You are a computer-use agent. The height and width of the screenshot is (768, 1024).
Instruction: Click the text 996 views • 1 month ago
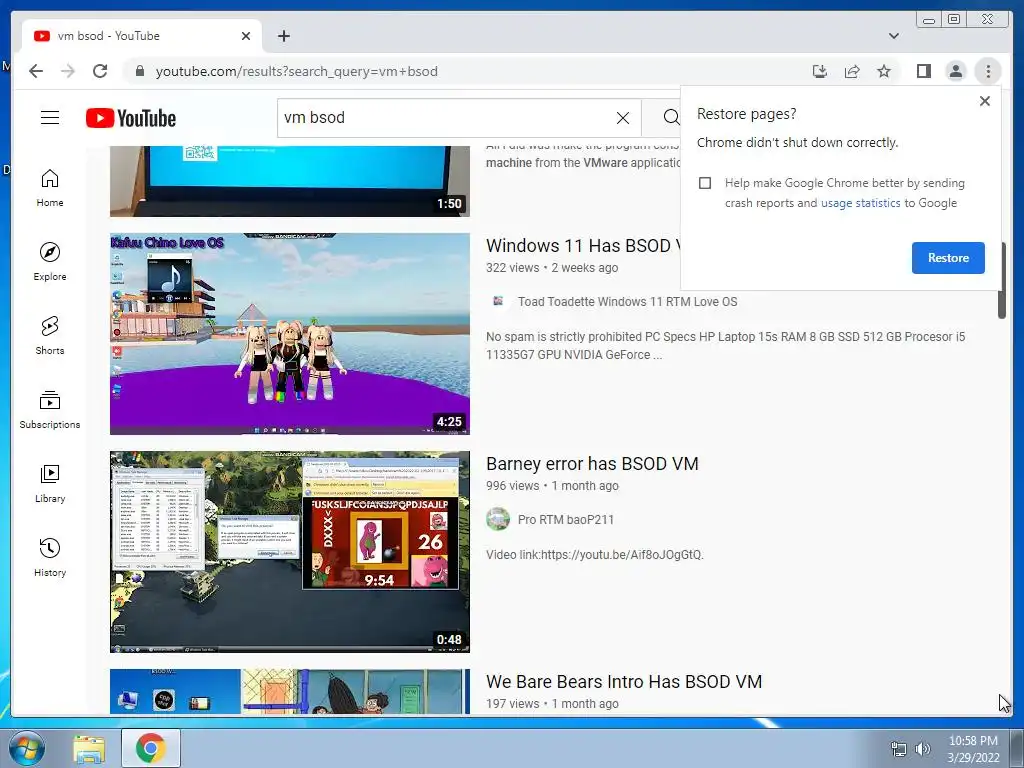click(x=552, y=486)
